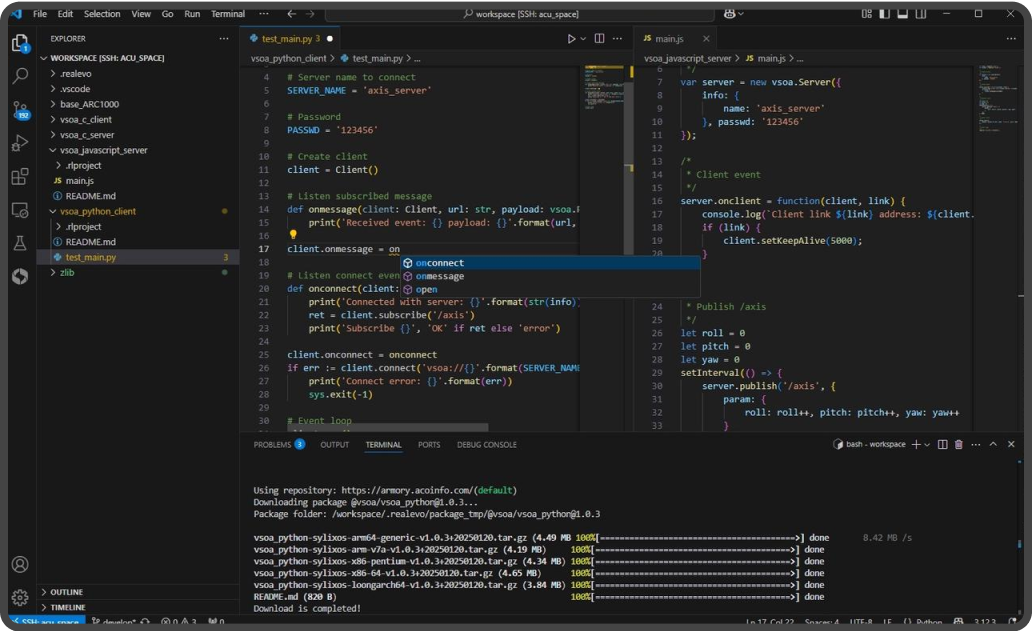The image size is (1032, 631).
Task: Pick the onmessage autocomplete suggestion
Action: [550, 276]
